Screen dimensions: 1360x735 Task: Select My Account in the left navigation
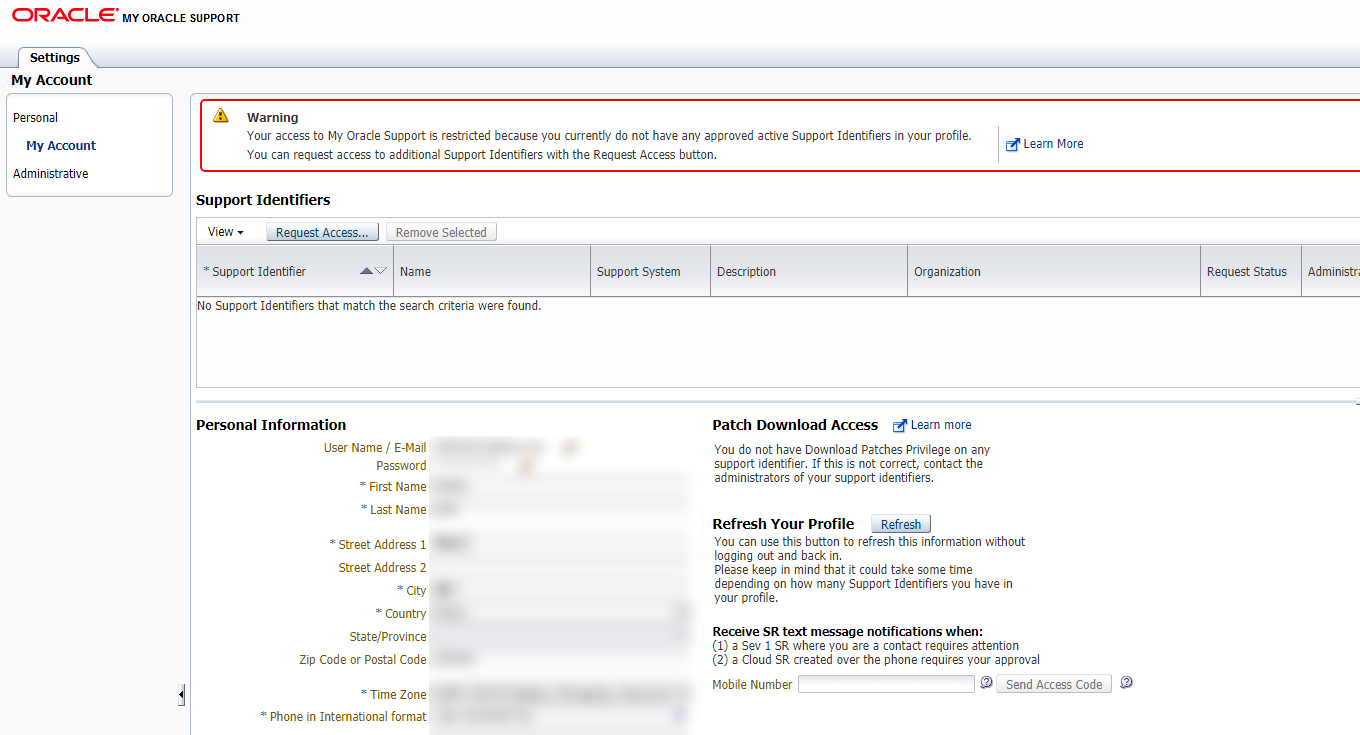tap(61, 145)
